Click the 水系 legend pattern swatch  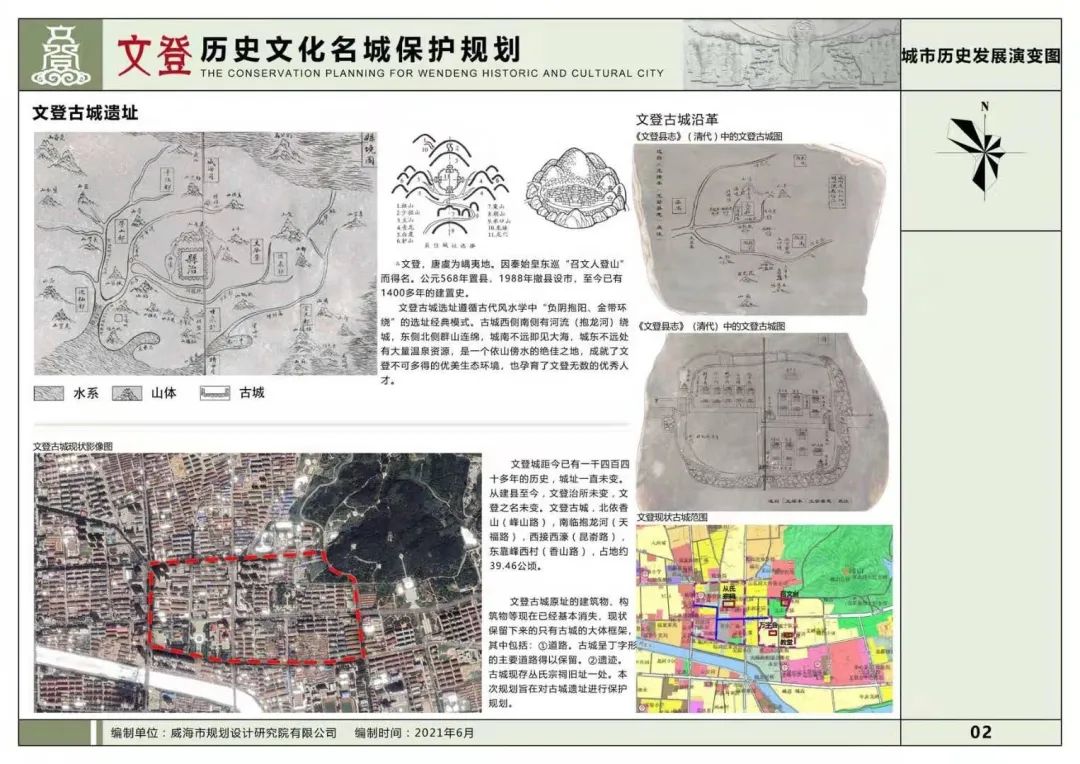pyautogui.click(x=49, y=393)
